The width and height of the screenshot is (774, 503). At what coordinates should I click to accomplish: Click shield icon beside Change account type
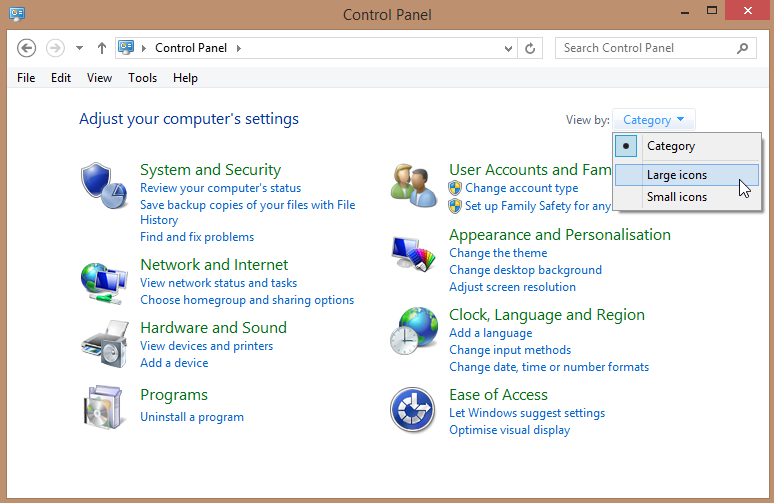coord(455,188)
